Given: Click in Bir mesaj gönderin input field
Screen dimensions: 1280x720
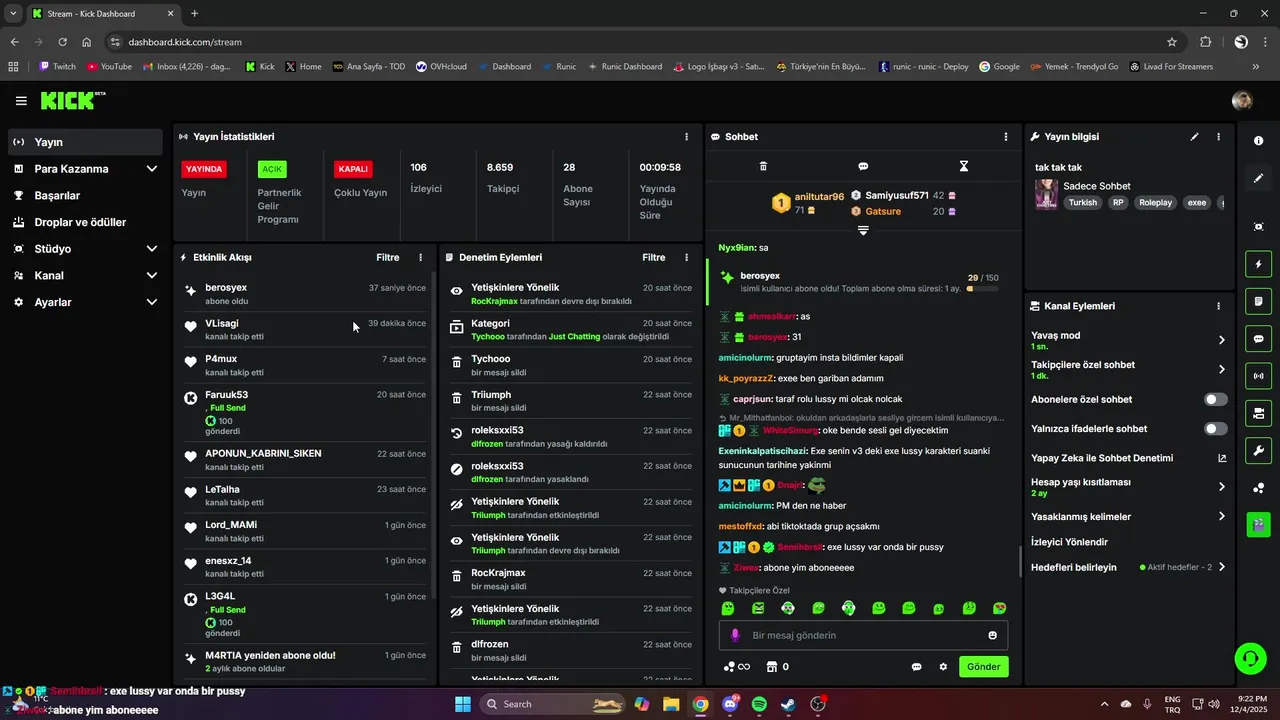Looking at the screenshot, I should tap(863, 635).
